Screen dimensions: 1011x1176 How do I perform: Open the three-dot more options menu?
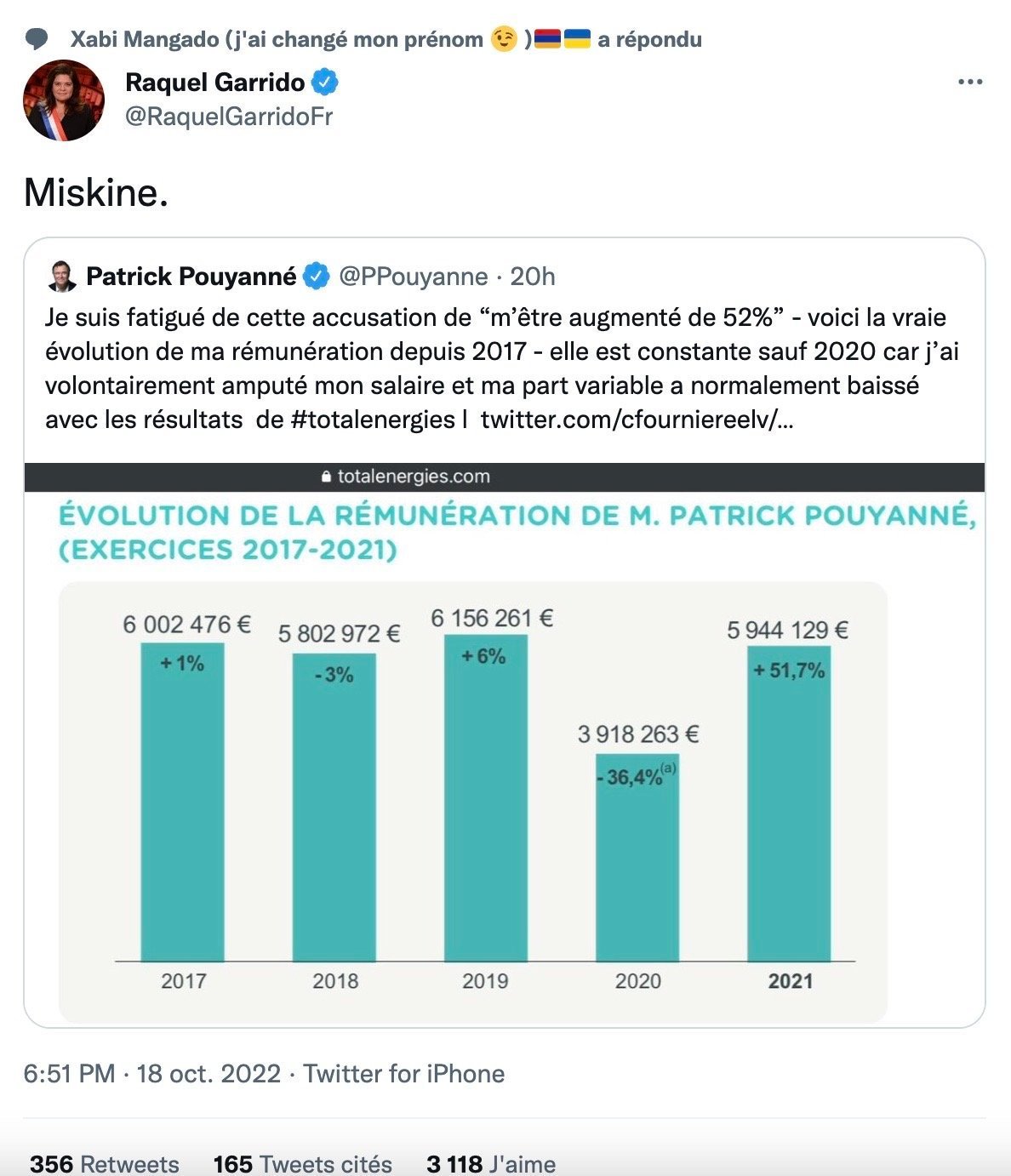tap(970, 83)
